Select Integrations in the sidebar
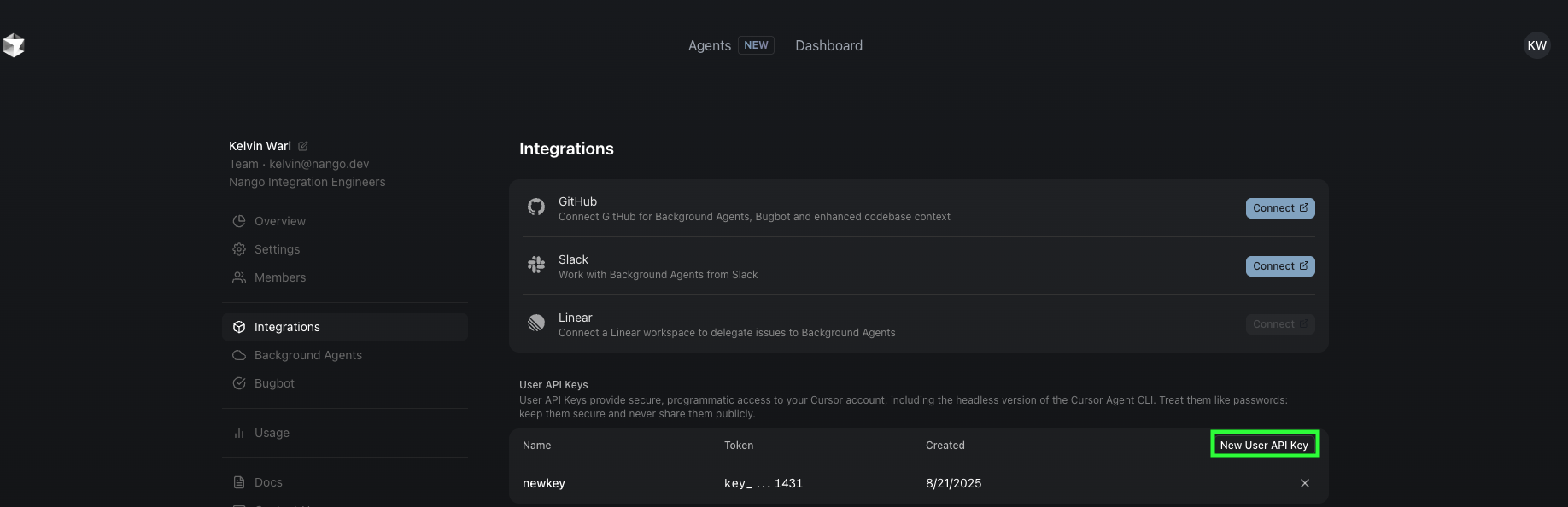The height and width of the screenshot is (507, 1568). pos(287,327)
